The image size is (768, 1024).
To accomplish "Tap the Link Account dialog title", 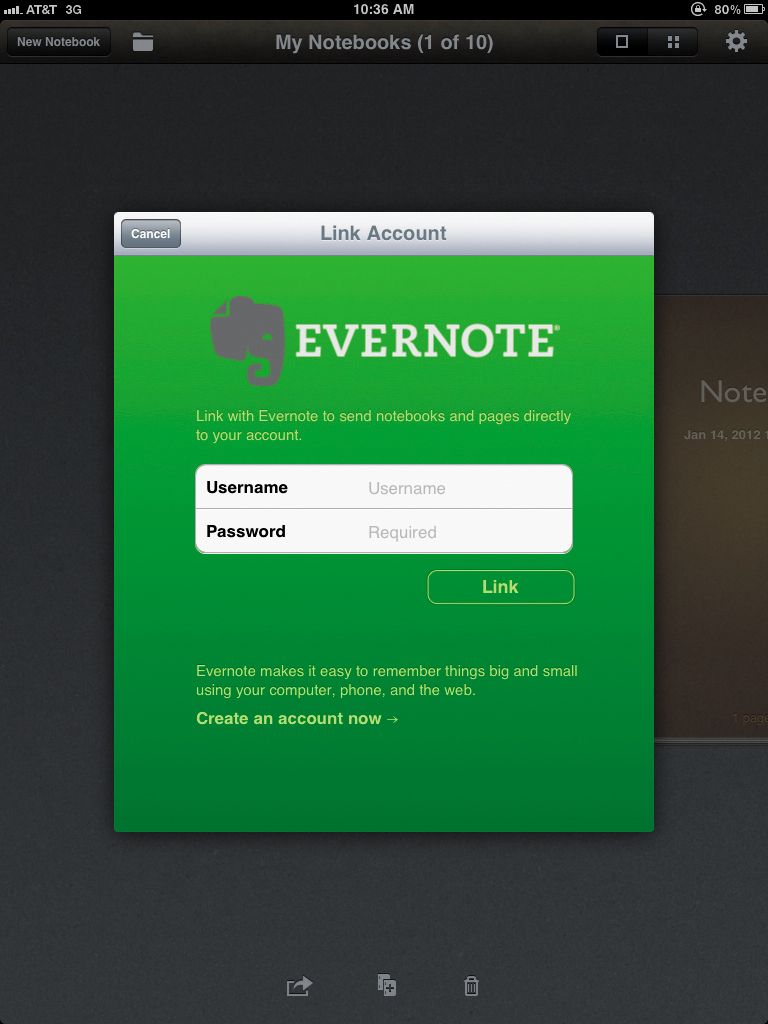I will [383, 233].
